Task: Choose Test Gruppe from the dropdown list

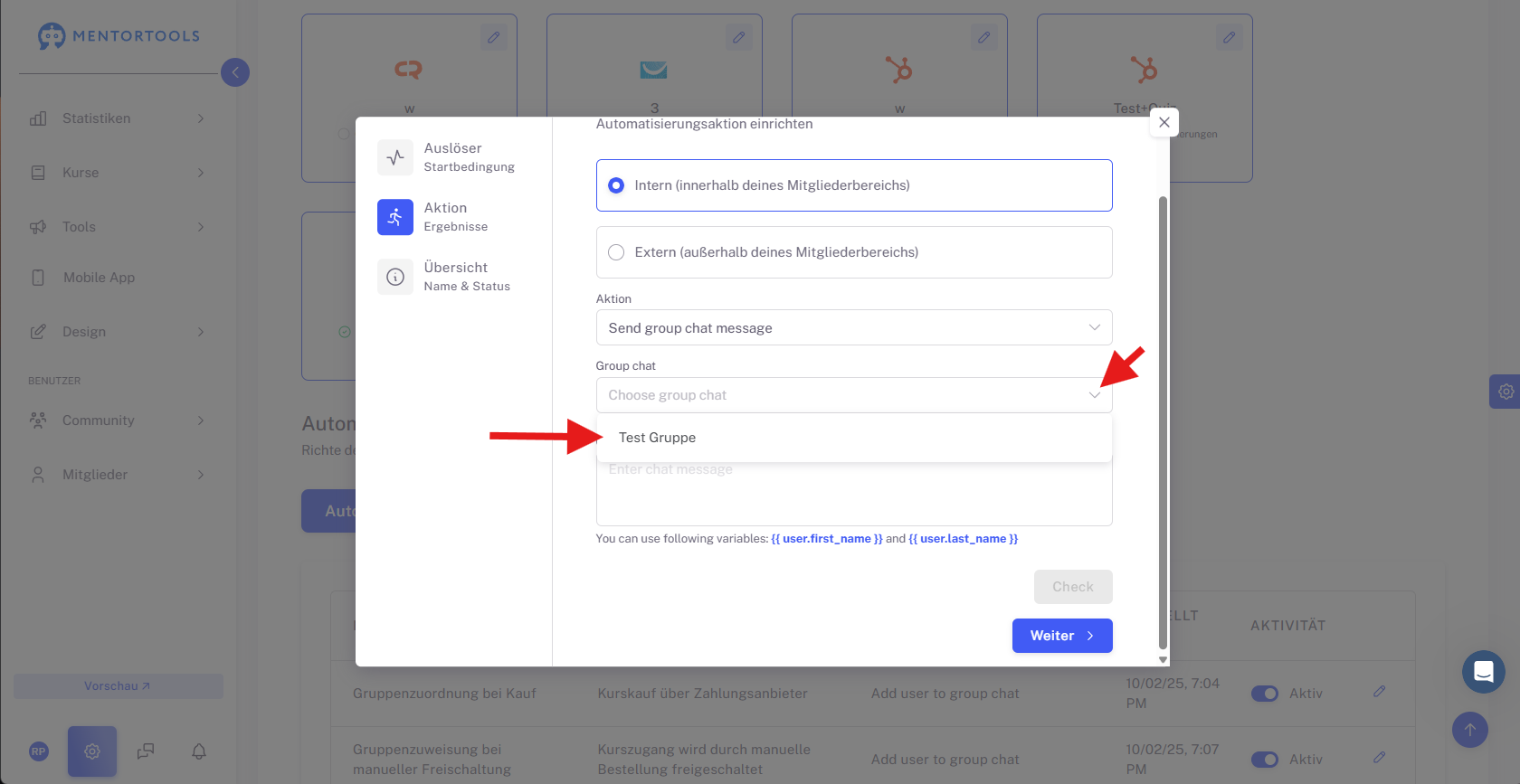Action: 854,438
